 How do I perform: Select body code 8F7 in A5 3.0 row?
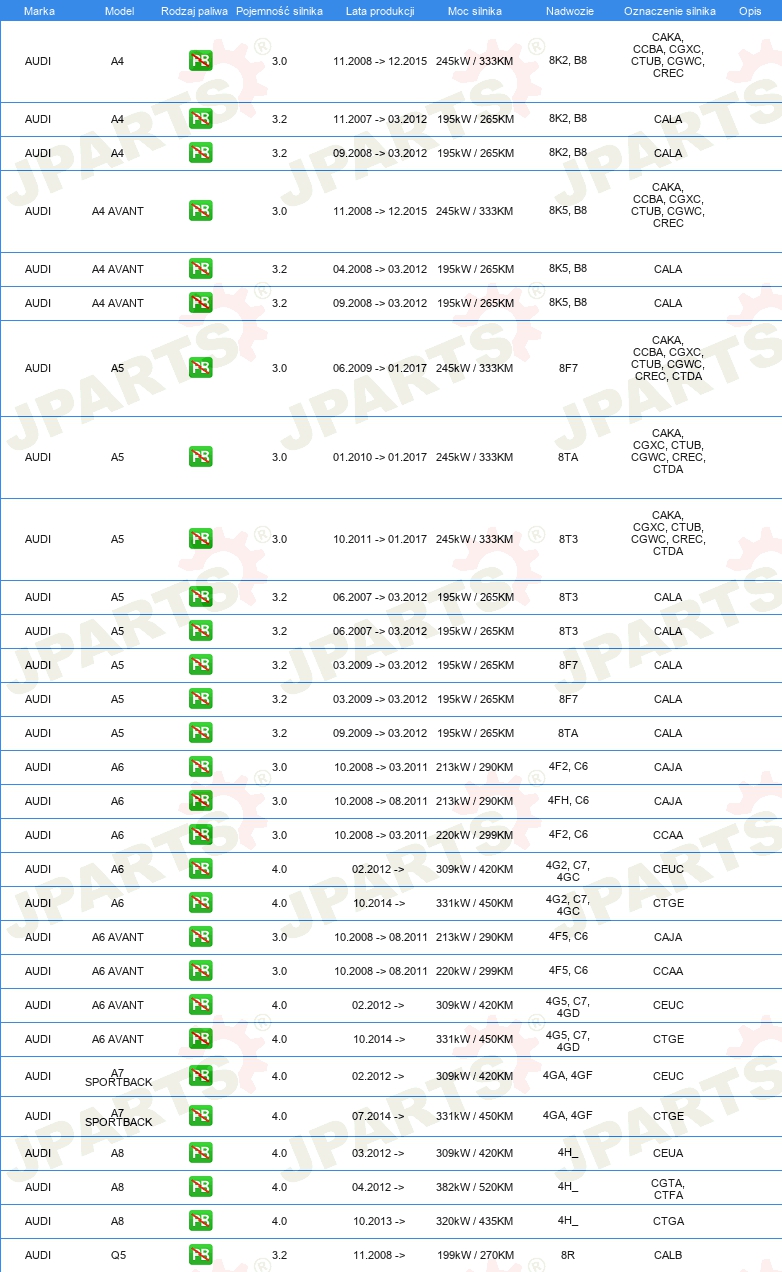pyautogui.click(x=568, y=368)
